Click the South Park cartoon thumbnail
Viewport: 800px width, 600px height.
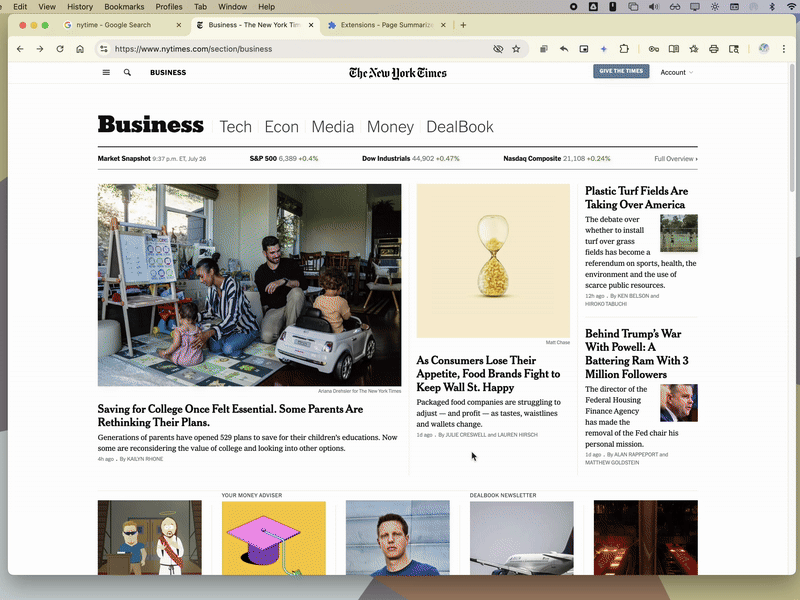click(149, 538)
